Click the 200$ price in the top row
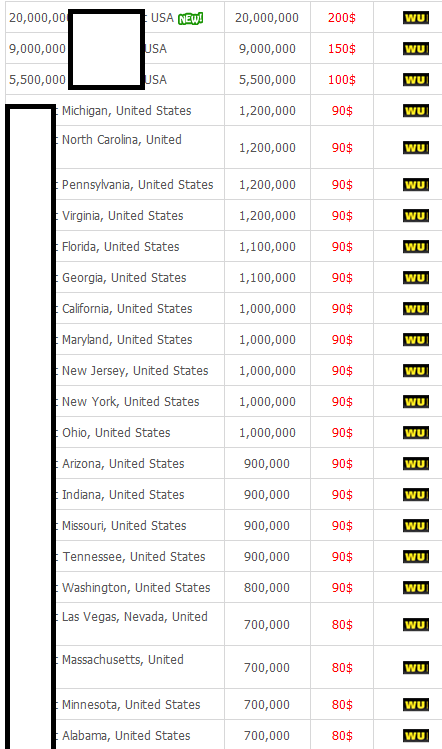The width and height of the screenshot is (442, 749). pos(342,18)
